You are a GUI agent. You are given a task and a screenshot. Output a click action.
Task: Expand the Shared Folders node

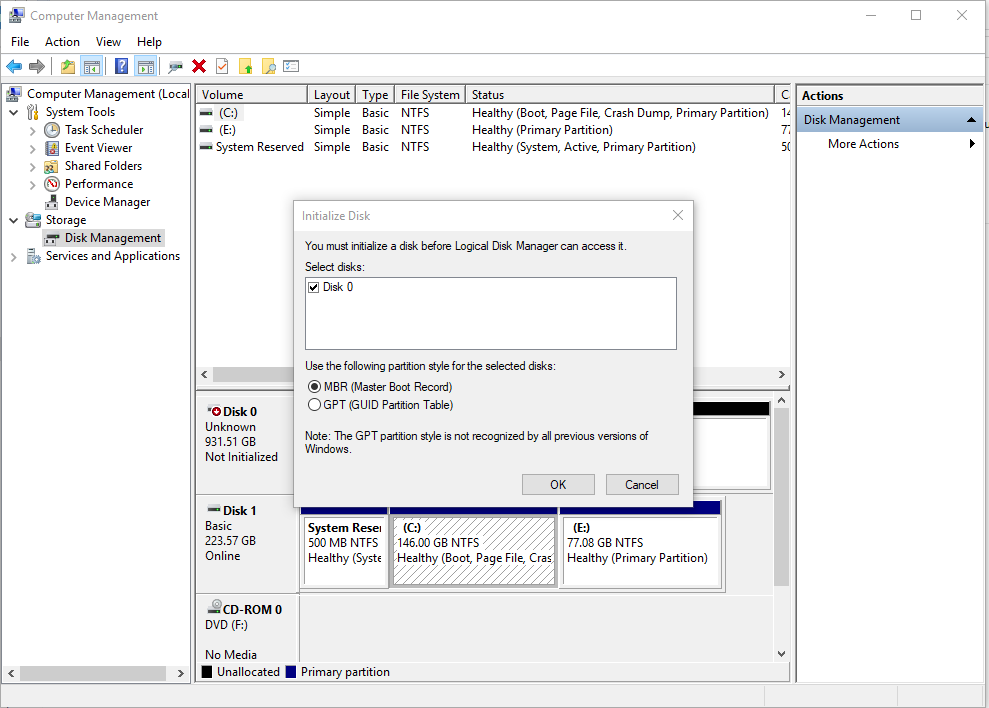point(32,167)
